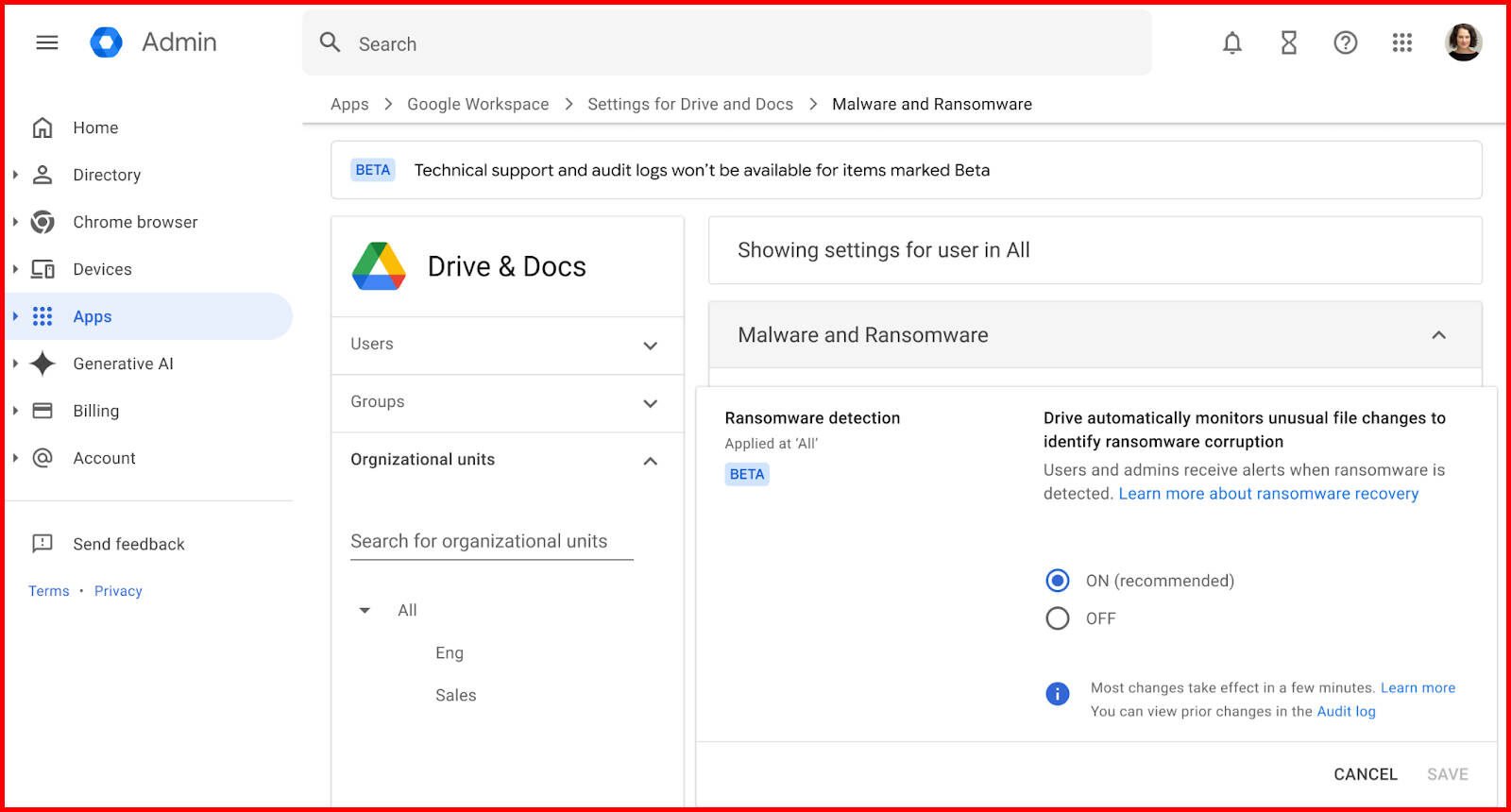Click the Search for organizational units field

pyautogui.click(x=491, y=541)
